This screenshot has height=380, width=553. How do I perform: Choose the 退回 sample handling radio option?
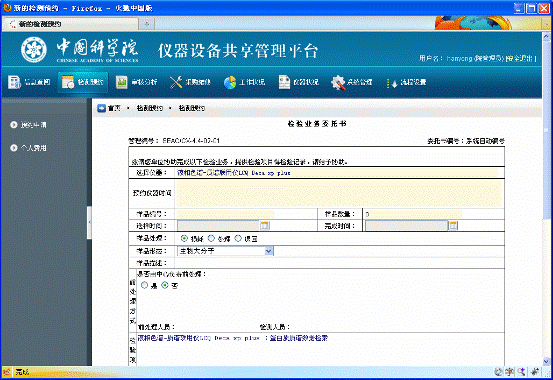[x=238, y=239]
